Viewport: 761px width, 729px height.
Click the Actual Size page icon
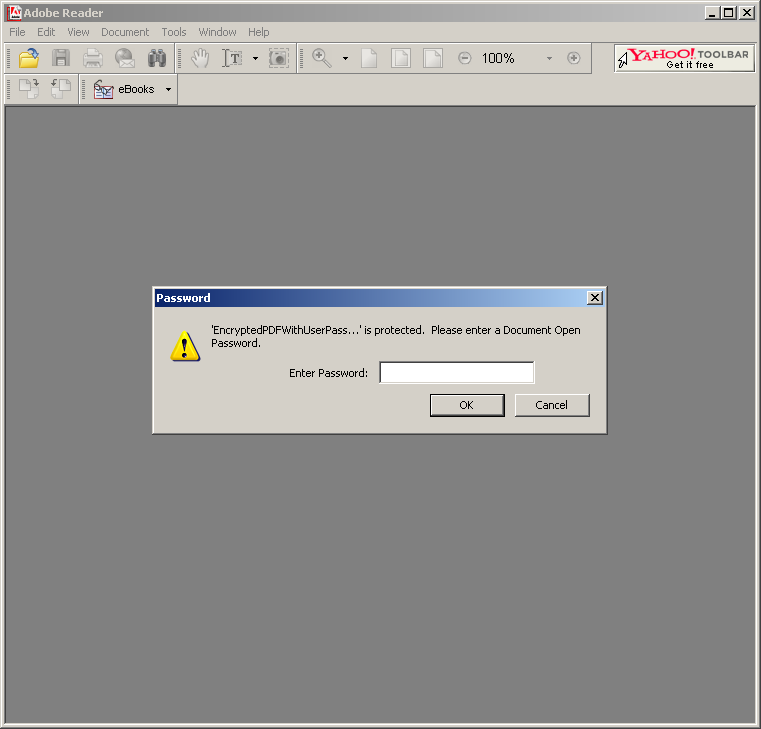pos(369,58)
